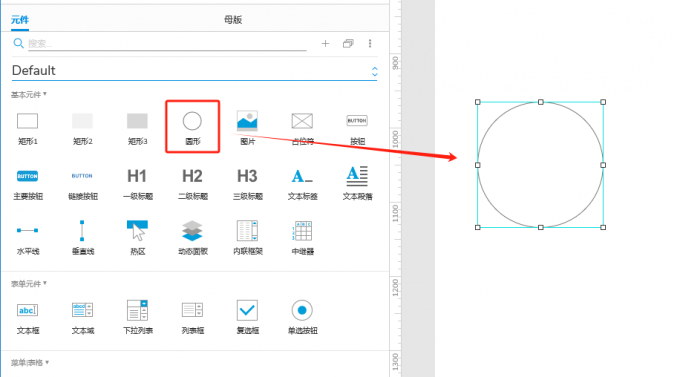The image size is (680, 377).
Task: Choose the 内联框架 inline frame widget
Action: 247,237
